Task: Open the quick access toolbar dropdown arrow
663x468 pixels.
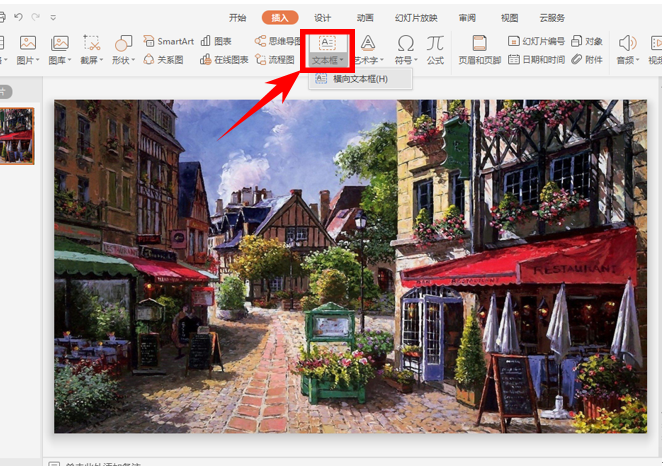Action: pos(53,18)
